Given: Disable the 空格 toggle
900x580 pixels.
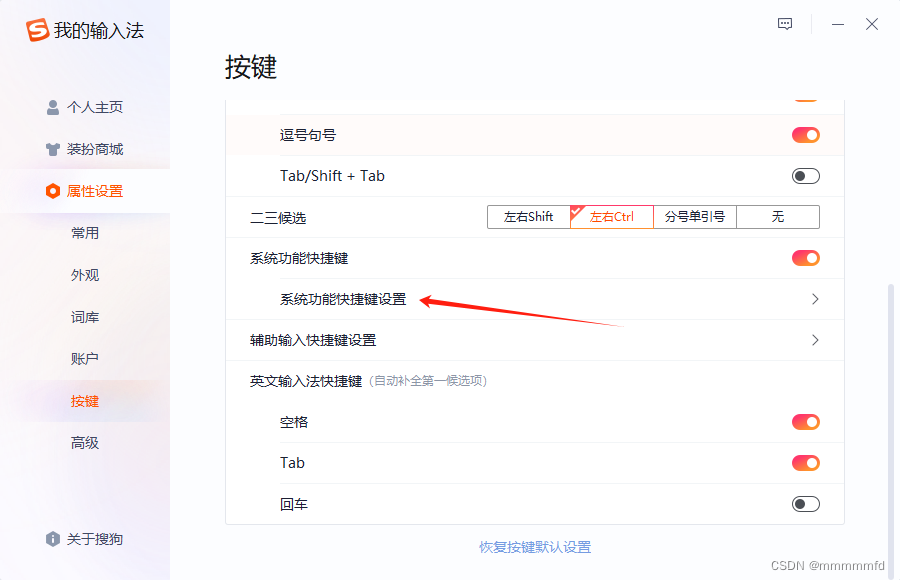Looking at the screenshot, I should point(806,422).
